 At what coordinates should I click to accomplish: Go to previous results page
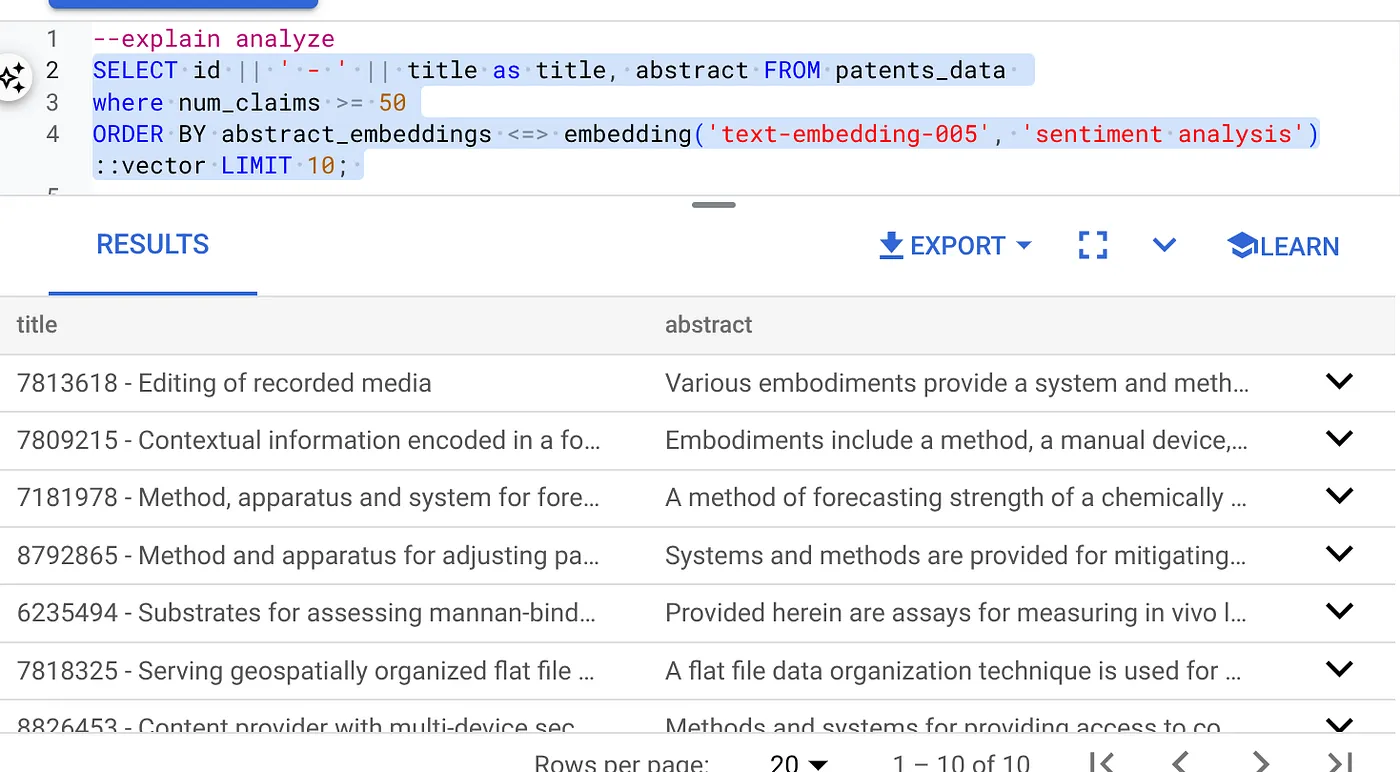click(x=1181, y=762)
